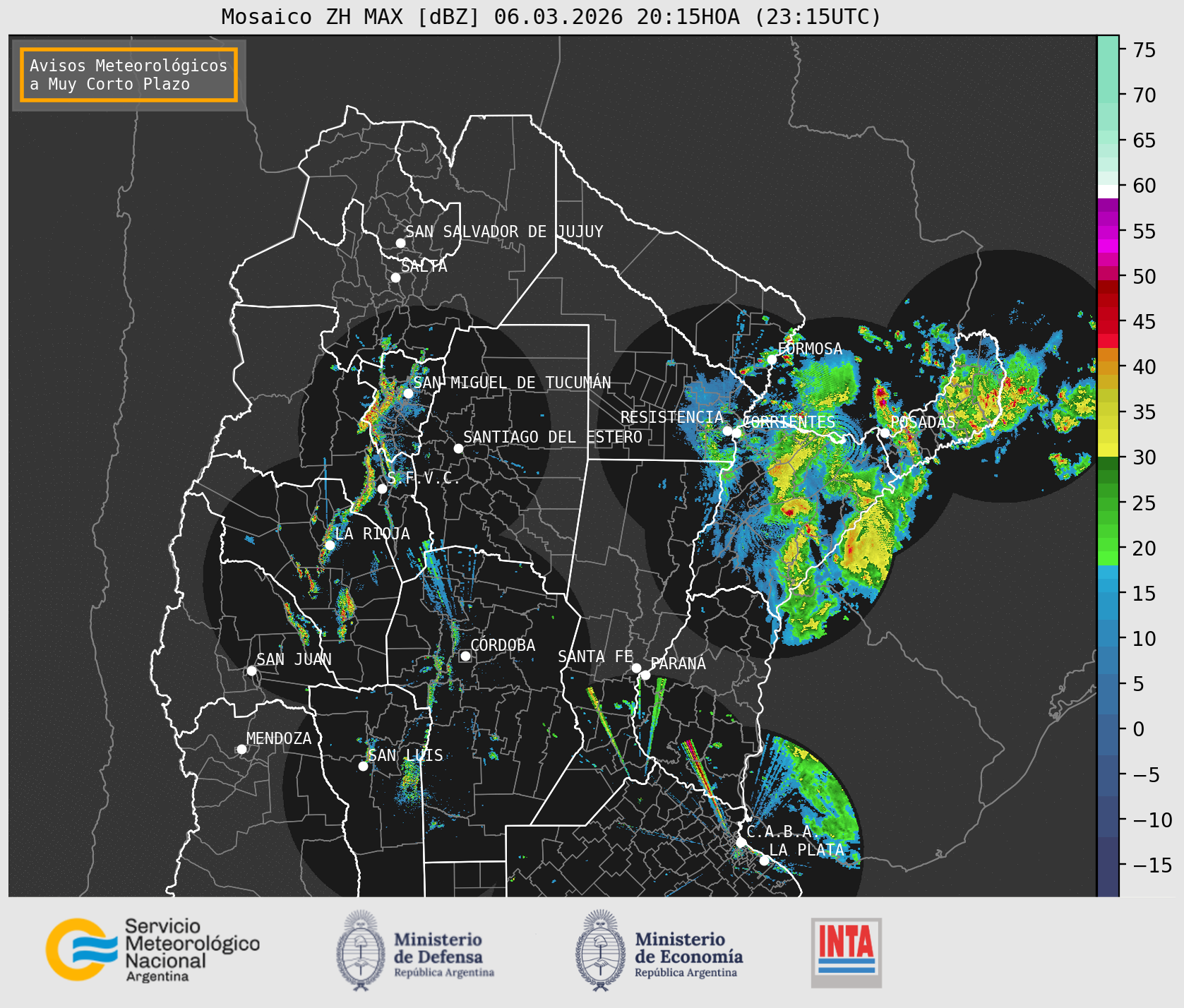Click the MENDOZA label text
Screen dimensions: 1184x1008
(x=279, y=738)
